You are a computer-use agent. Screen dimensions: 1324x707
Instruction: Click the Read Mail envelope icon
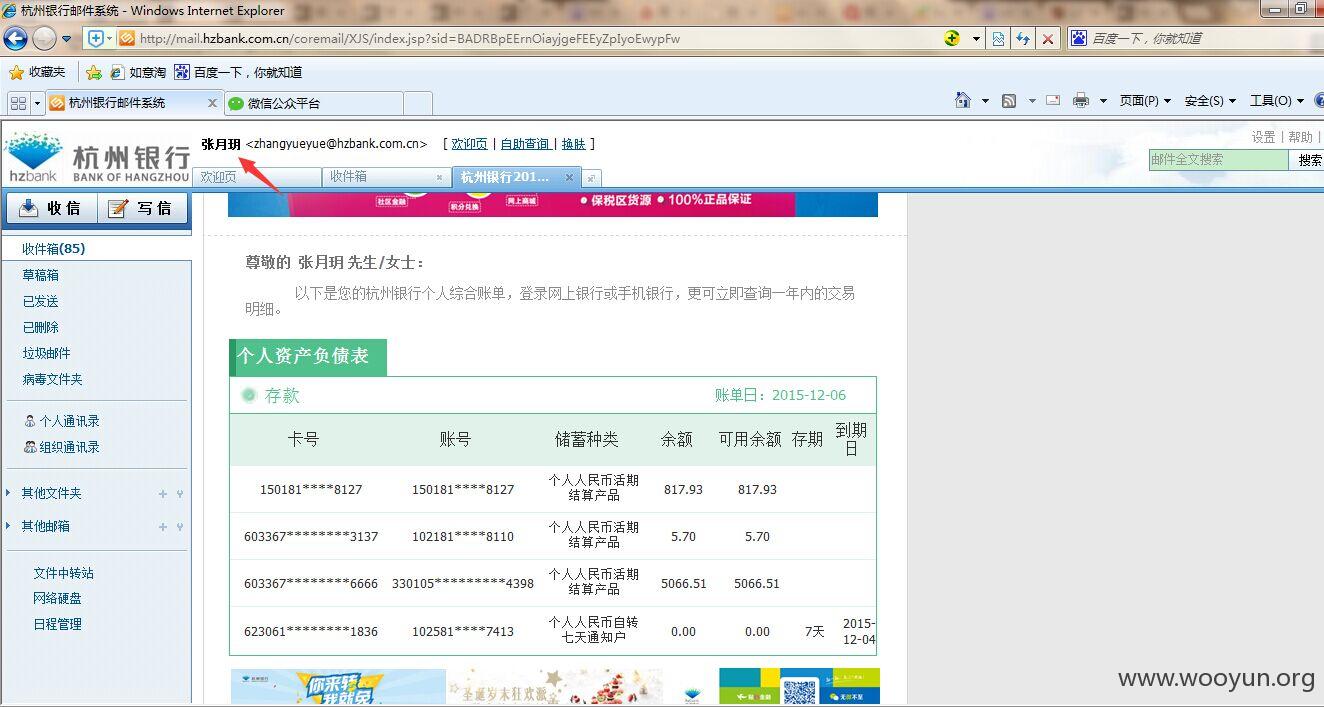pos(1053,100)
